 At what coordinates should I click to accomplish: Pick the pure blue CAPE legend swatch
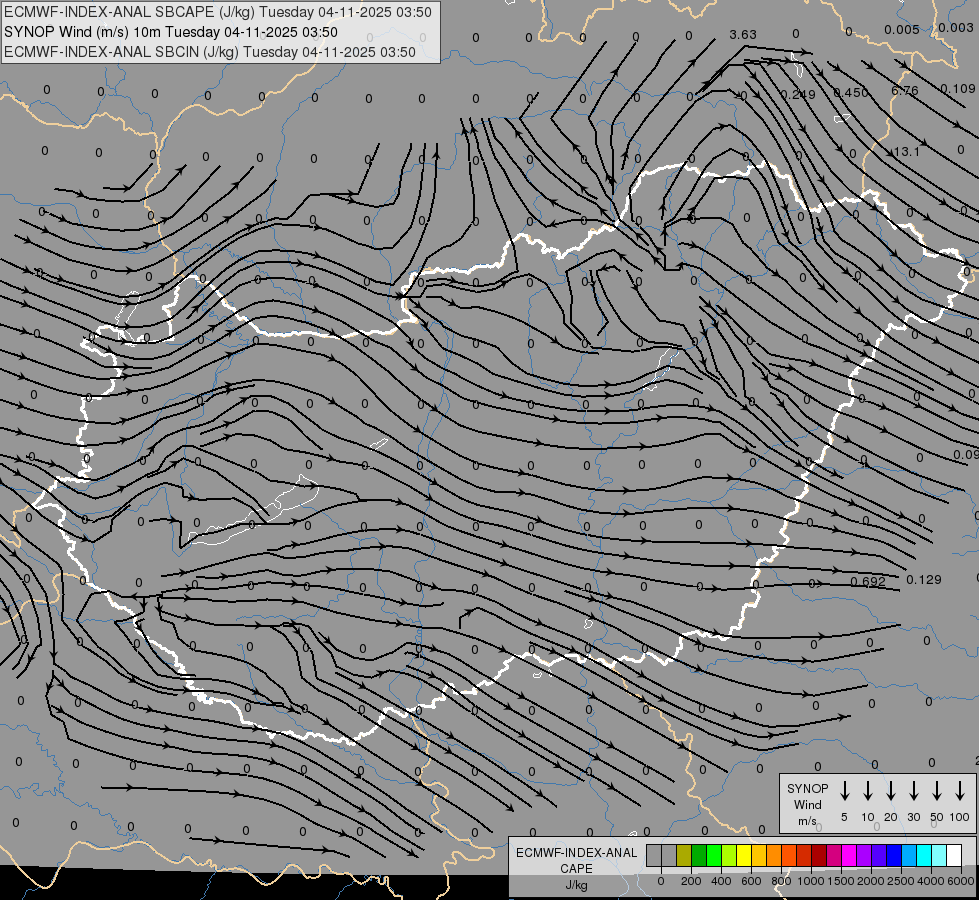(894, 856)
